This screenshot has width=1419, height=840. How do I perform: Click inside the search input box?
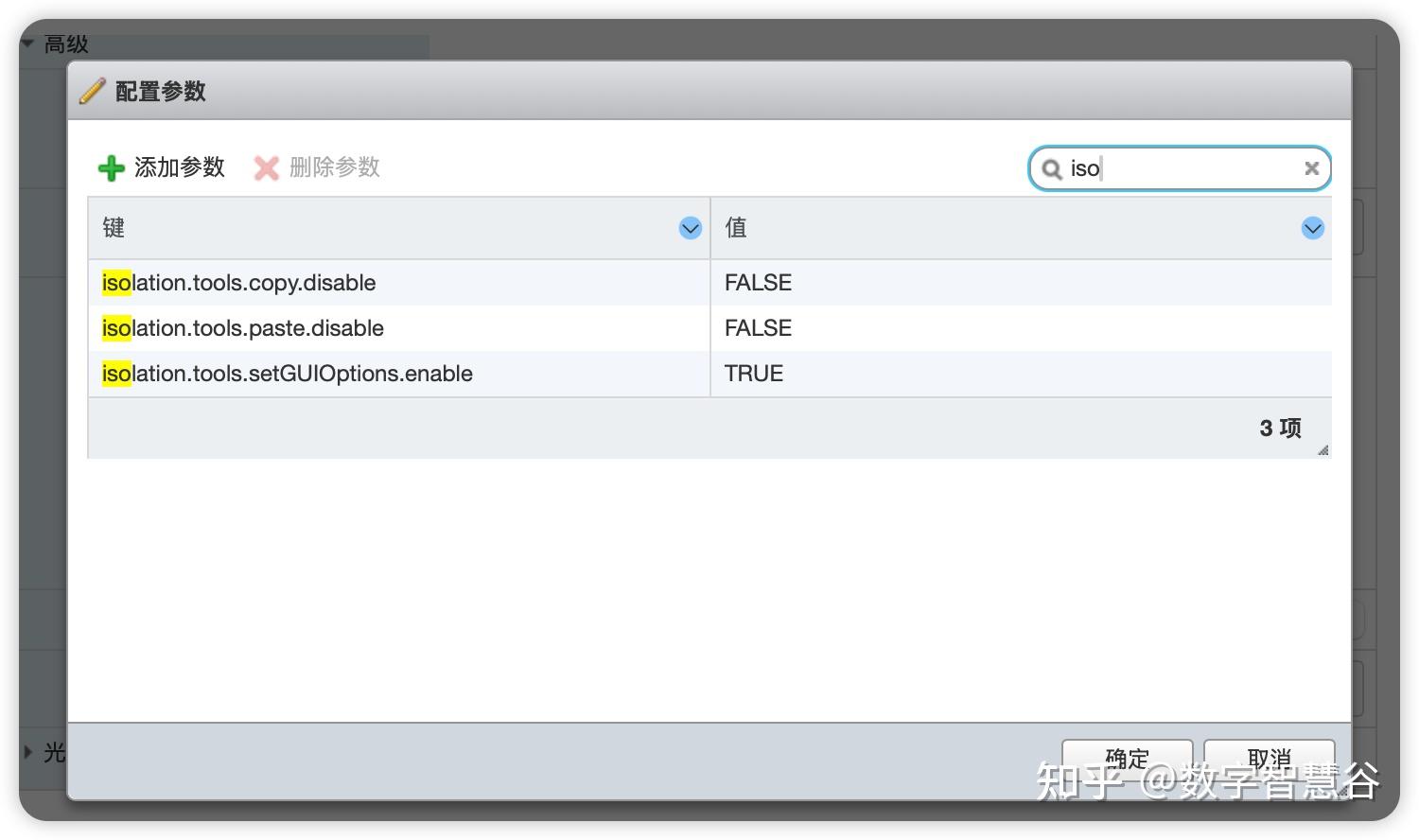[x=1182, y=168]
